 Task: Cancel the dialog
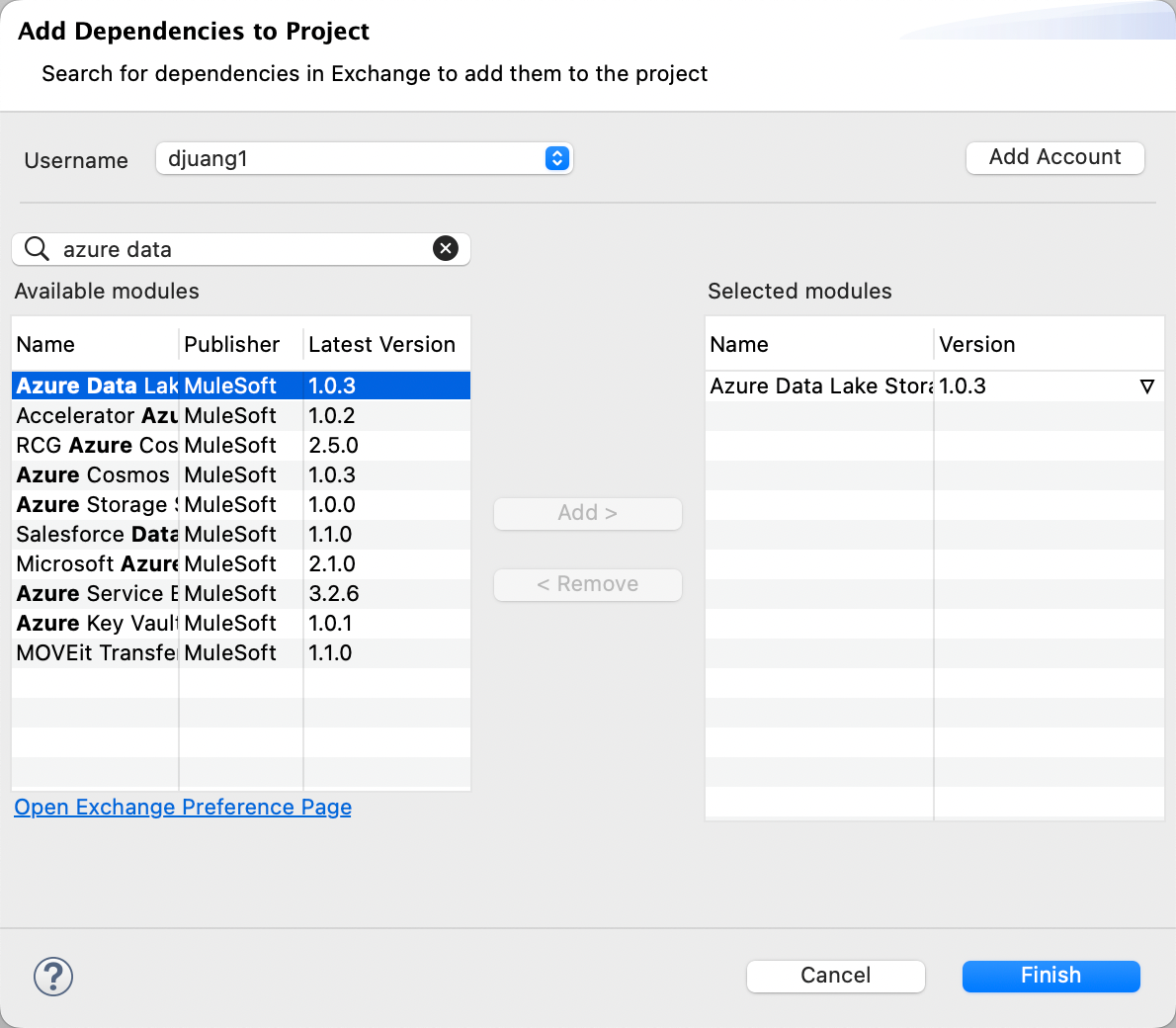(835, 976)
